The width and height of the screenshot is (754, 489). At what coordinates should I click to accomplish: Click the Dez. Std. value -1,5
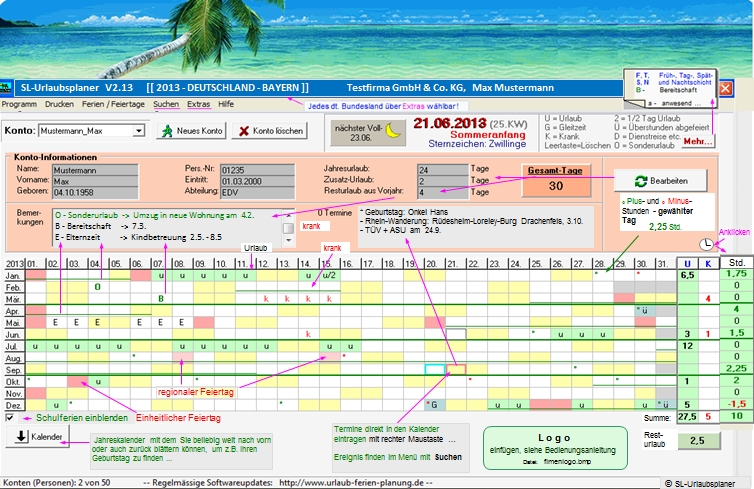click(737, 404)
